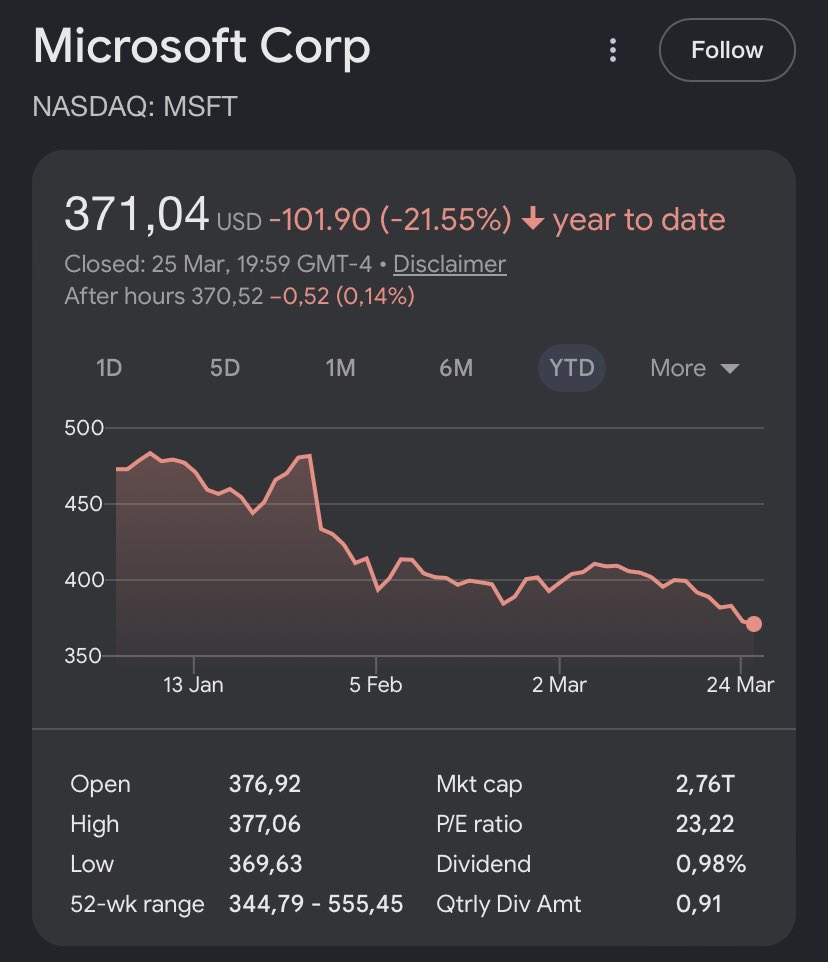This screenshot has height=962, width=828.
Task: Click the 450 y-axis label
Action: 84,504
